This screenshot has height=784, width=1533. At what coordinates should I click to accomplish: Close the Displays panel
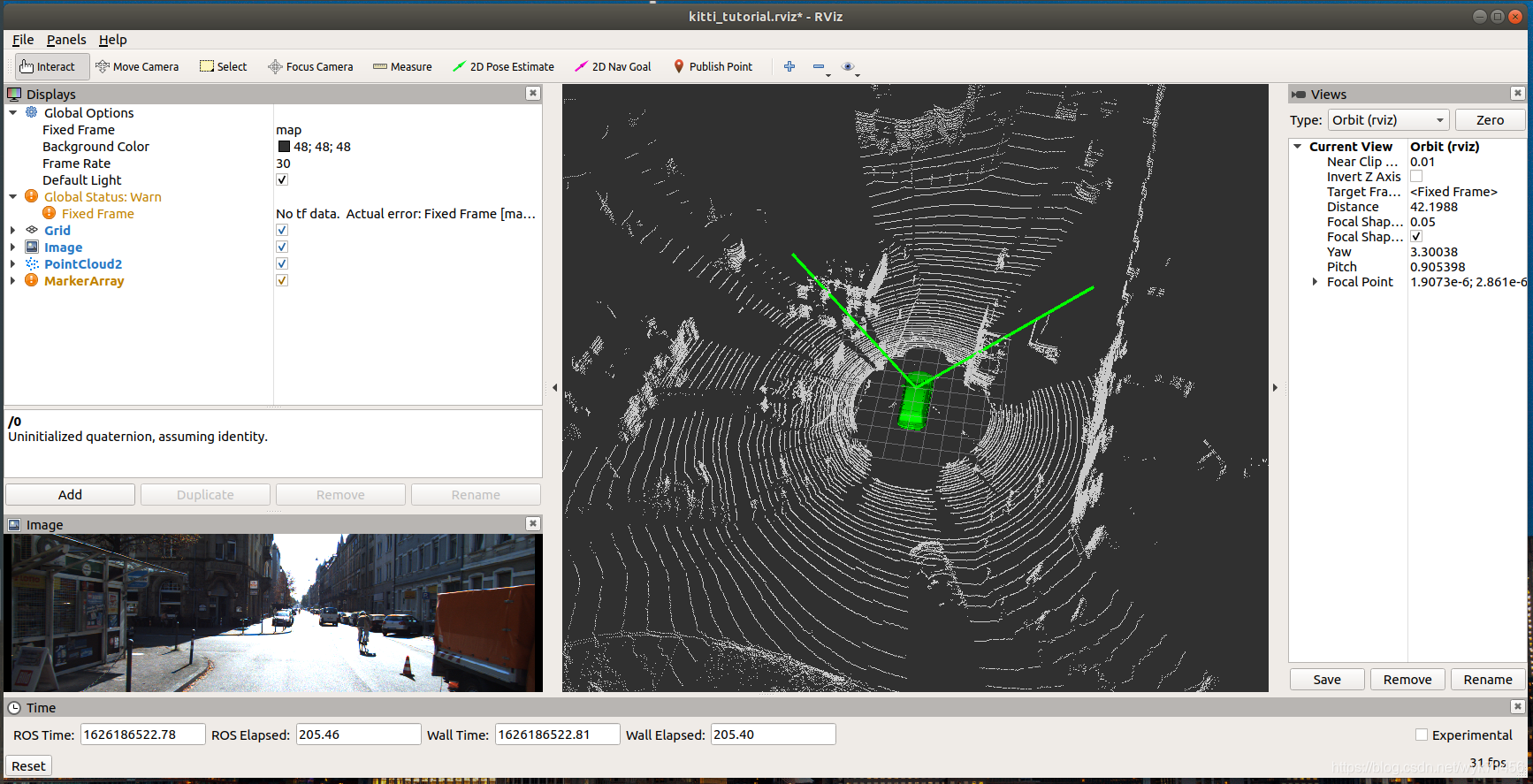(x=532, y=93)
